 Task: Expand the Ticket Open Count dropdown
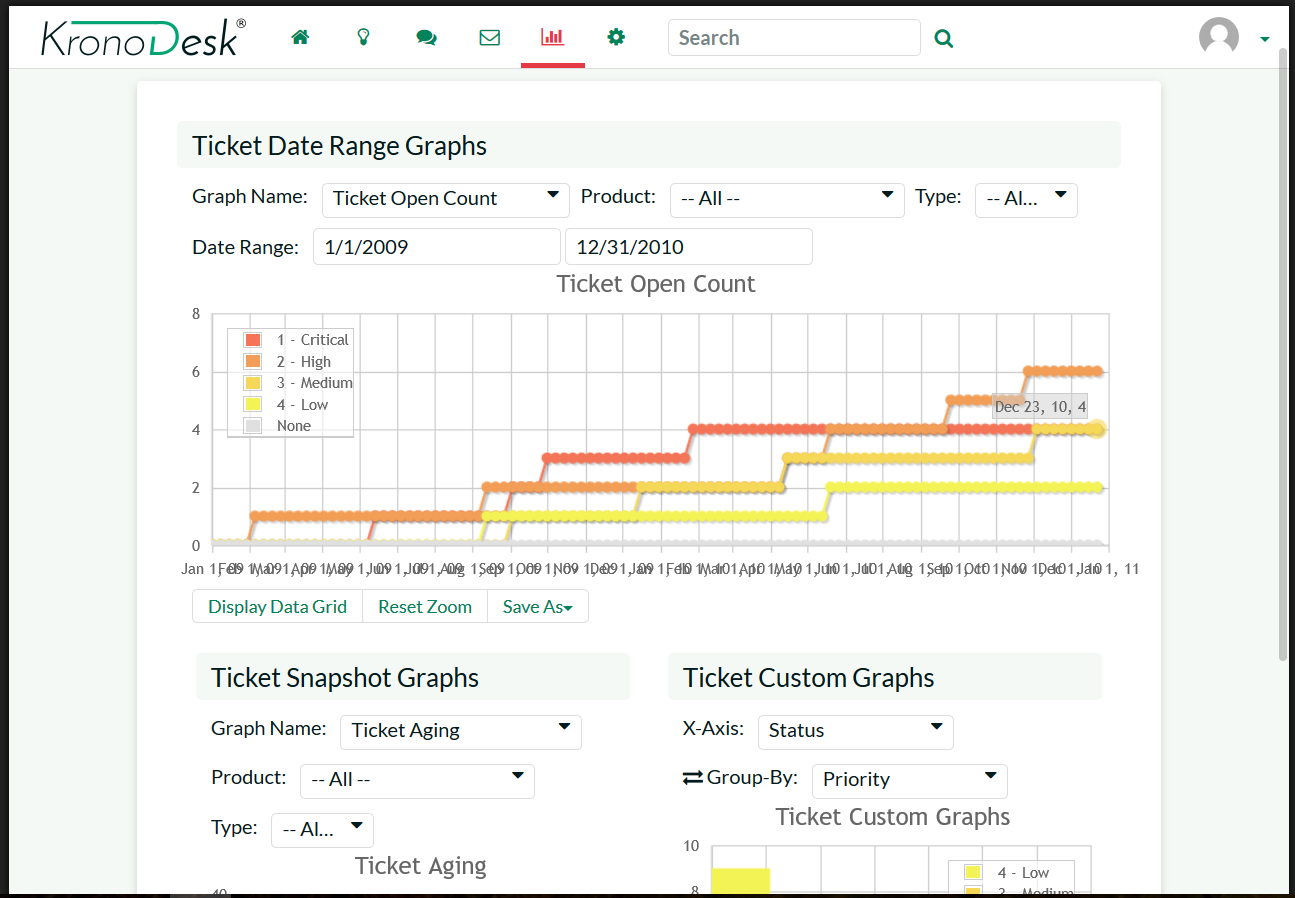445,199
